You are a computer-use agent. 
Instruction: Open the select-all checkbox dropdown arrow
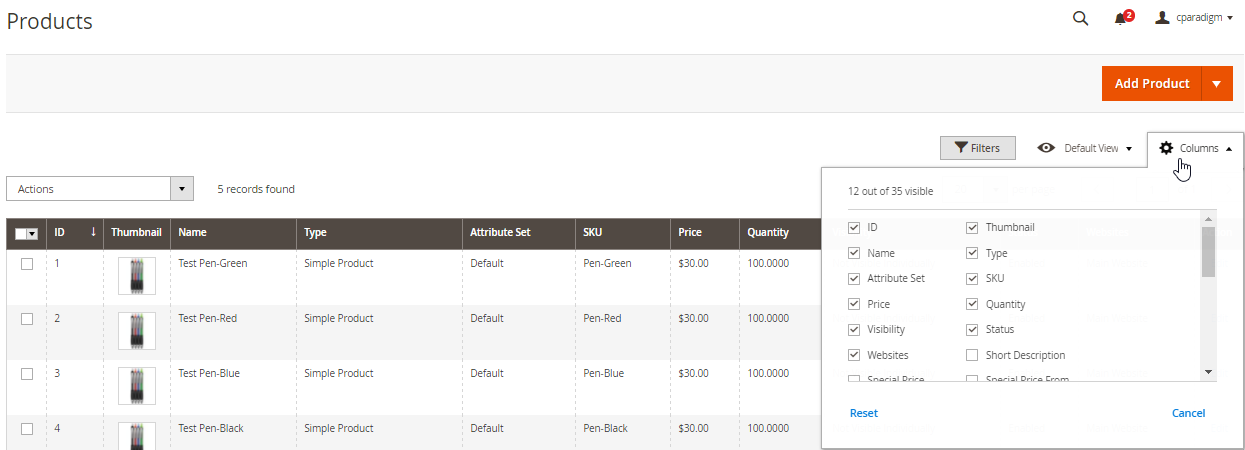(33, 234)
